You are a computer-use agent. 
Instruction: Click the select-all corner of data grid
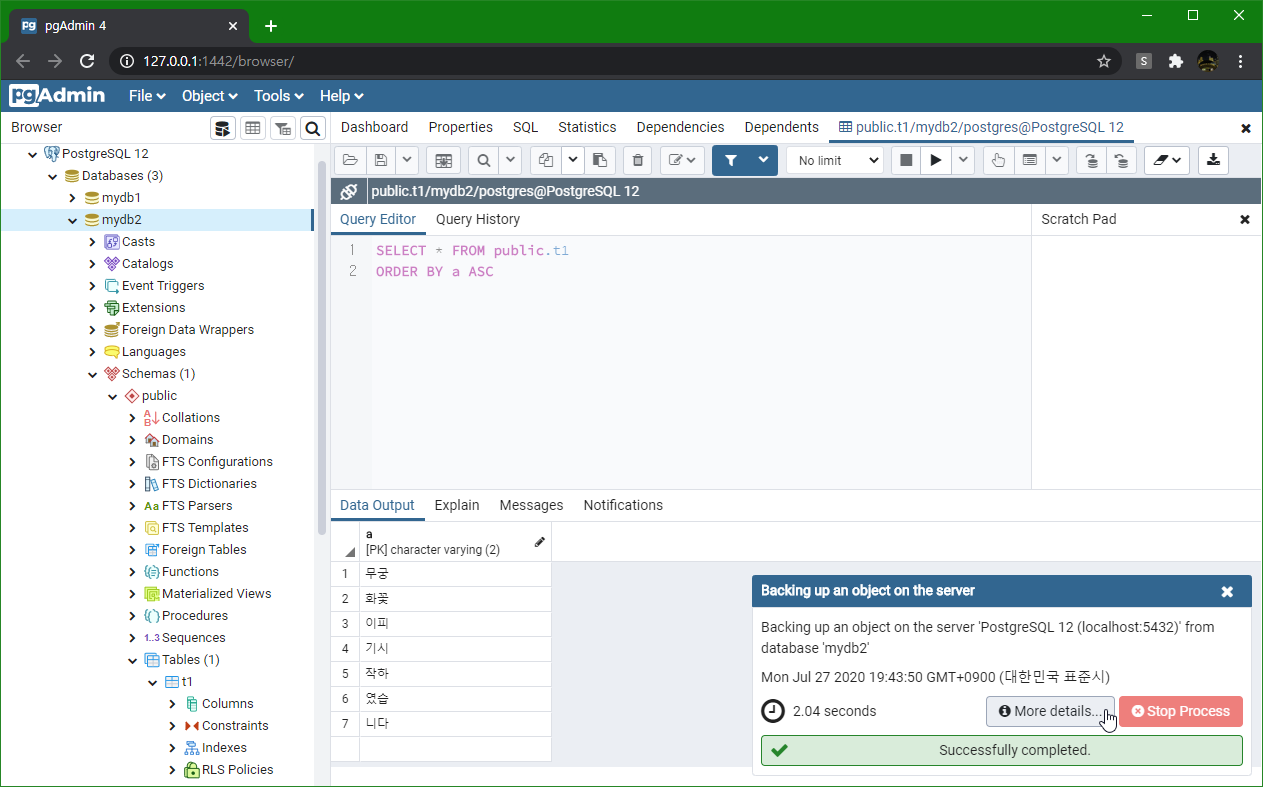click(x=345, y=542)
